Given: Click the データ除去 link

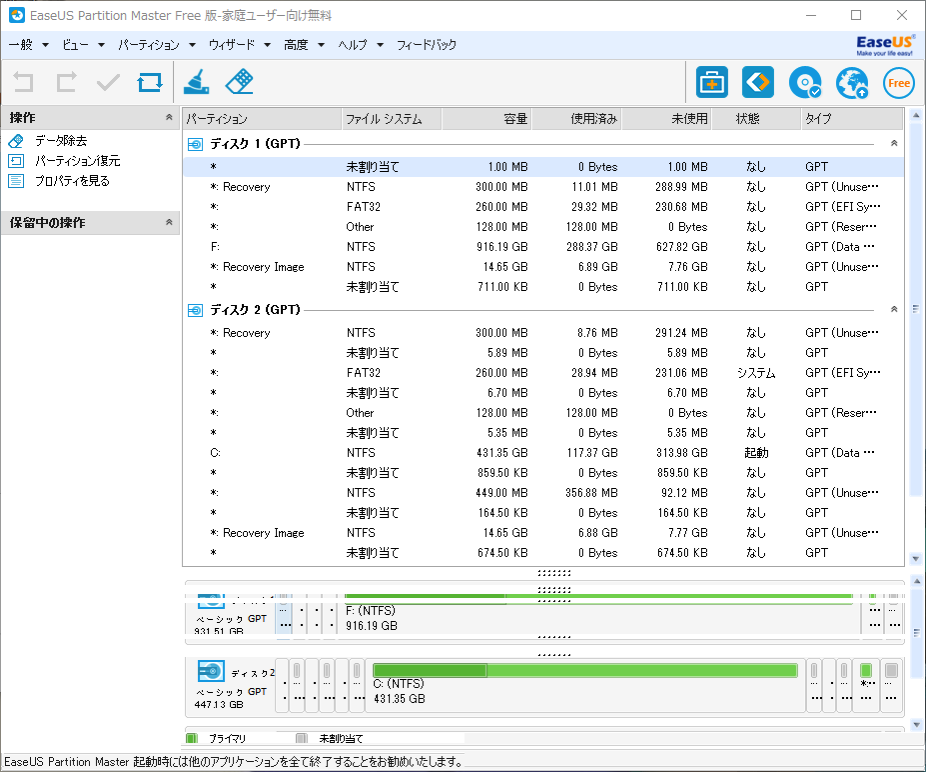Looking at the screenshot, I should point(61,141).
